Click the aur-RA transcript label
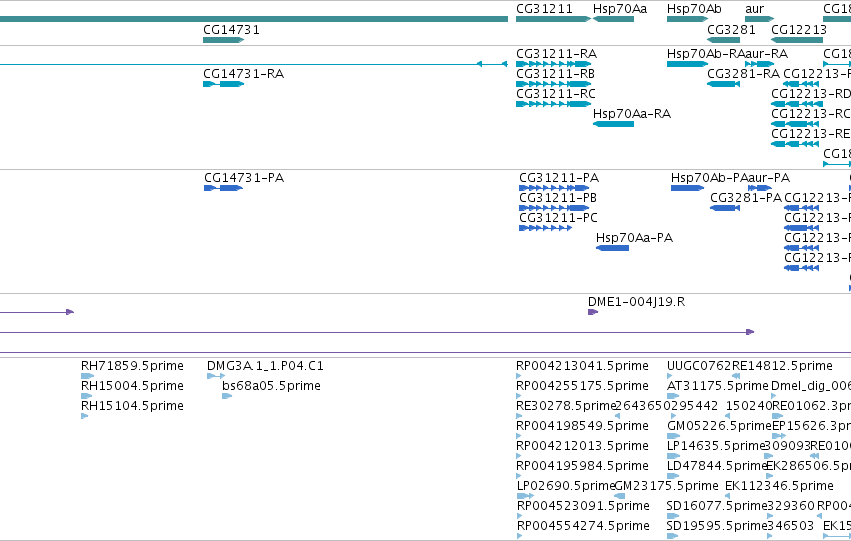 (x=766, y=54)
